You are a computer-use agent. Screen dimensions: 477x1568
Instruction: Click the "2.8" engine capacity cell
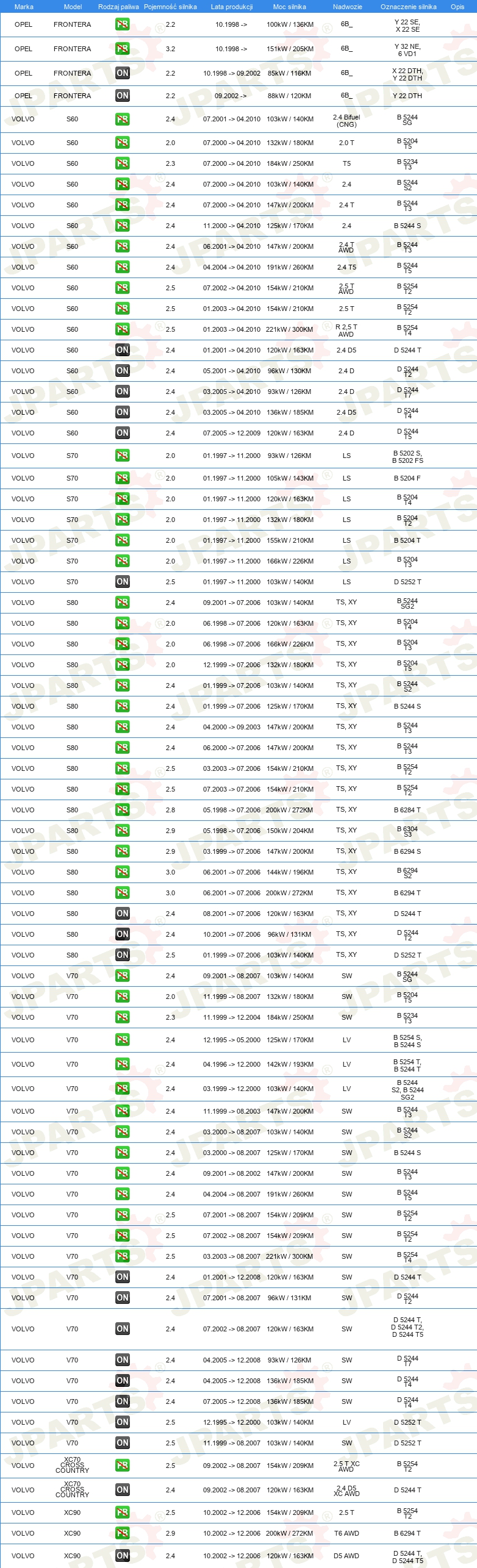170,810
